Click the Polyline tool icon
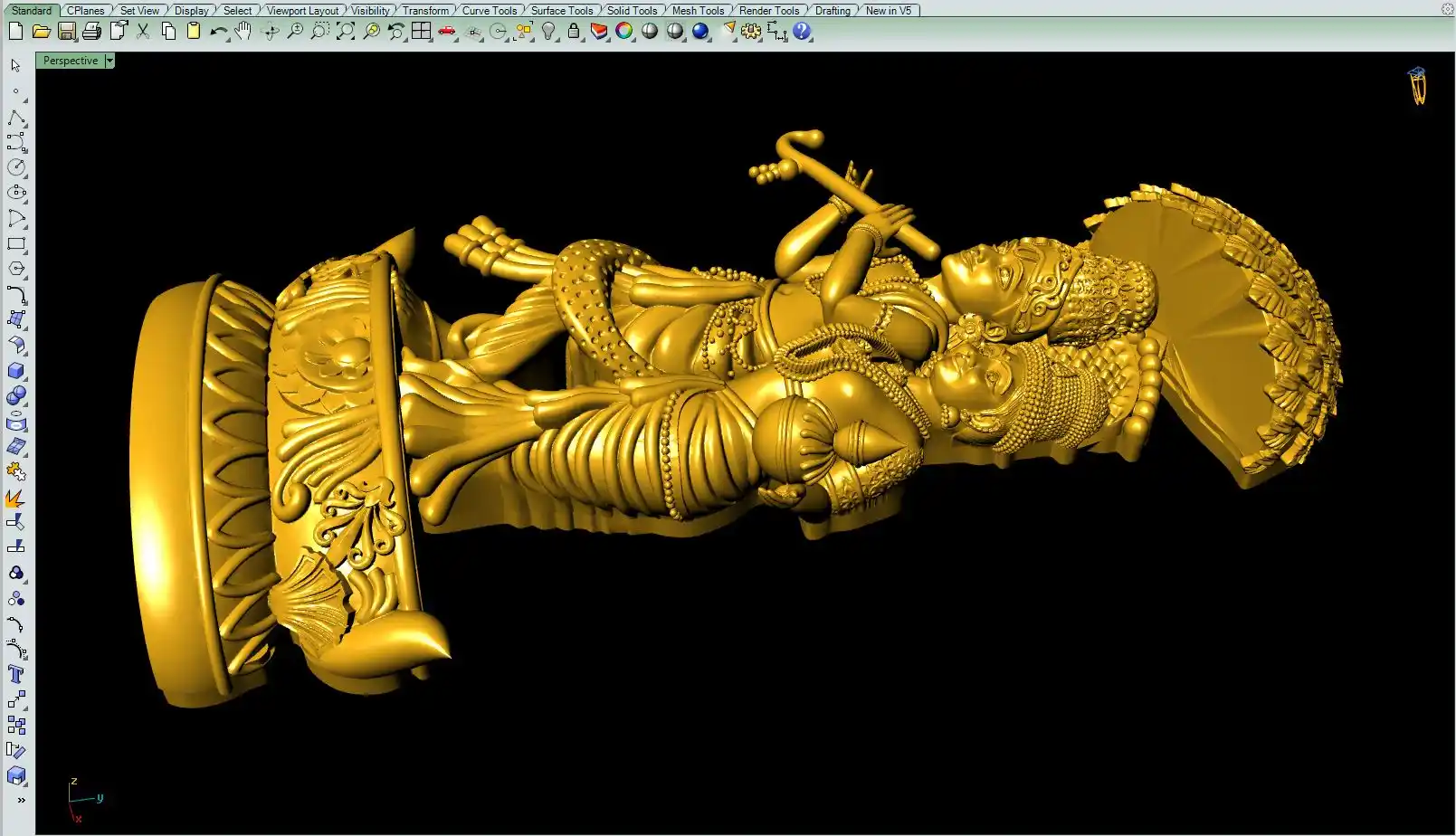 pyautogui.click(x=16, y=119)
